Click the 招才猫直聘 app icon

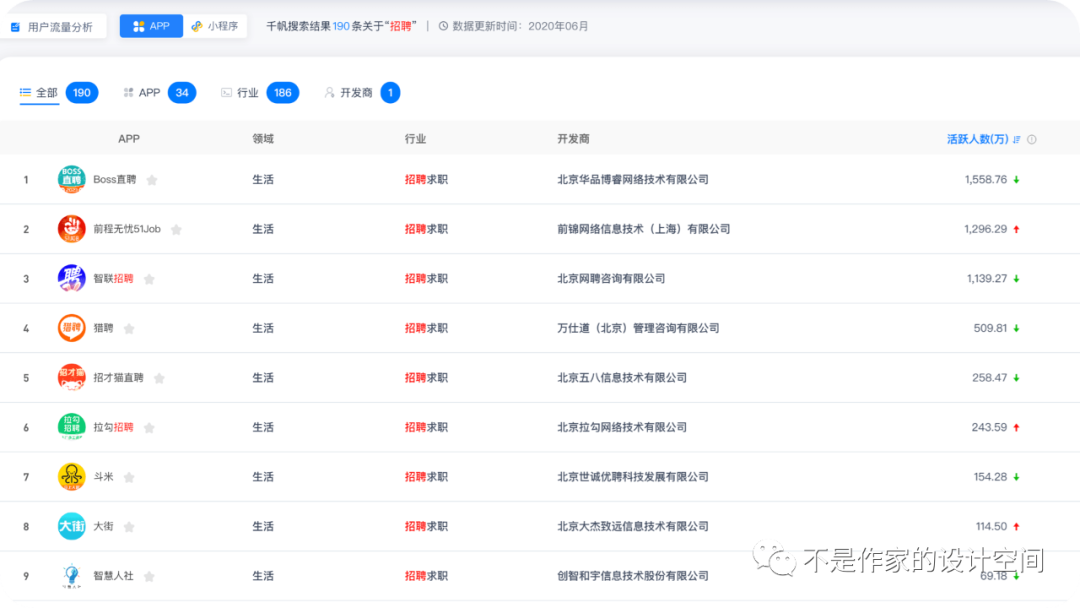[71, 378]
